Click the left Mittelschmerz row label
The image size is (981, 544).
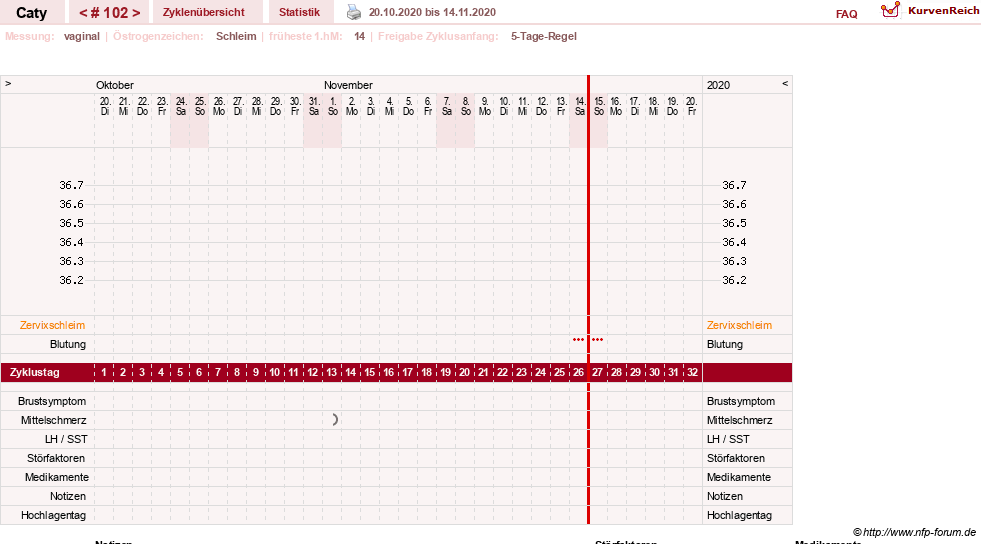tap(53, 420)
